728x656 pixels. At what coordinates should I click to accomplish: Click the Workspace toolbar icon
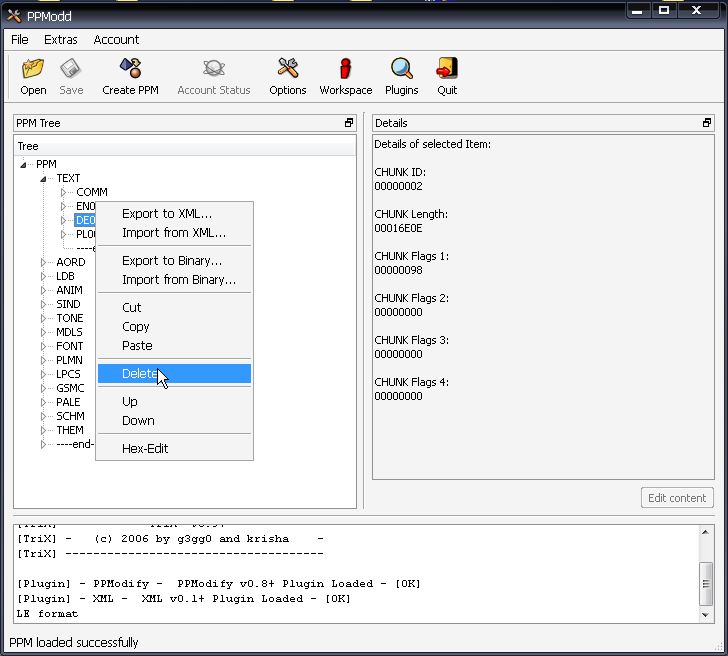tap(345, 68)
